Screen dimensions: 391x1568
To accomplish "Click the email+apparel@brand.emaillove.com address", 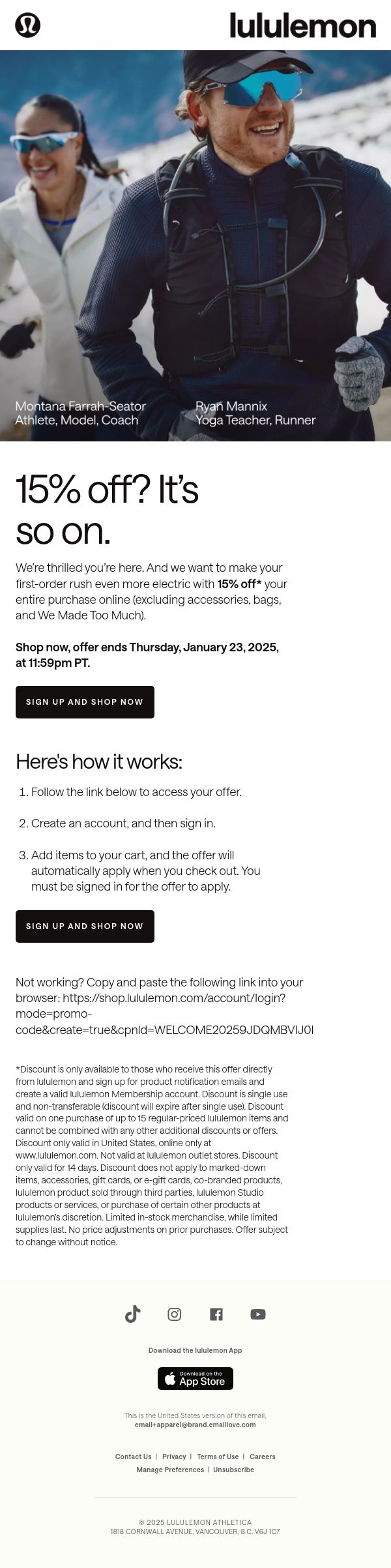I will (195, 1425).
